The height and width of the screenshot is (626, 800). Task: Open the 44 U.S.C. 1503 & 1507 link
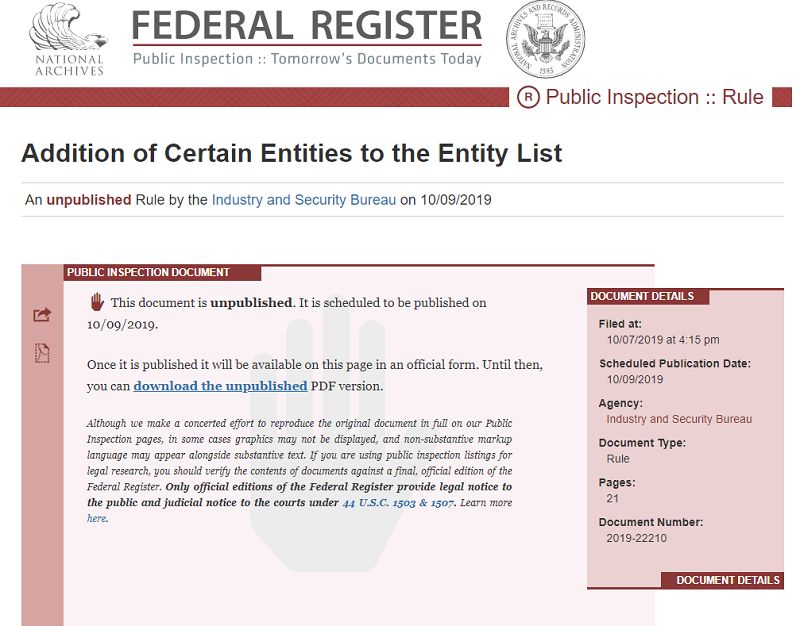tap(399, 502)
